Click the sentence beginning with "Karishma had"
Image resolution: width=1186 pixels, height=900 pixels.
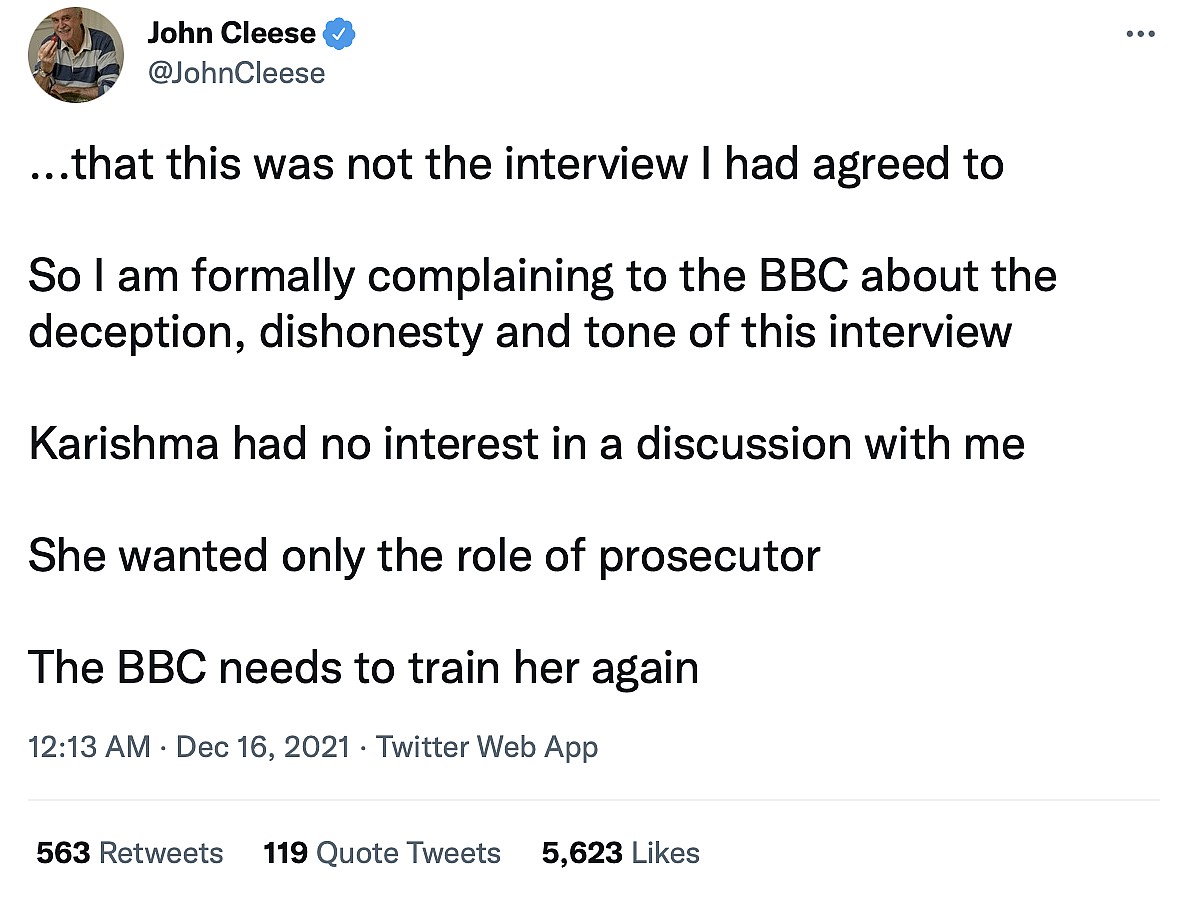click(x=526, y=444)
